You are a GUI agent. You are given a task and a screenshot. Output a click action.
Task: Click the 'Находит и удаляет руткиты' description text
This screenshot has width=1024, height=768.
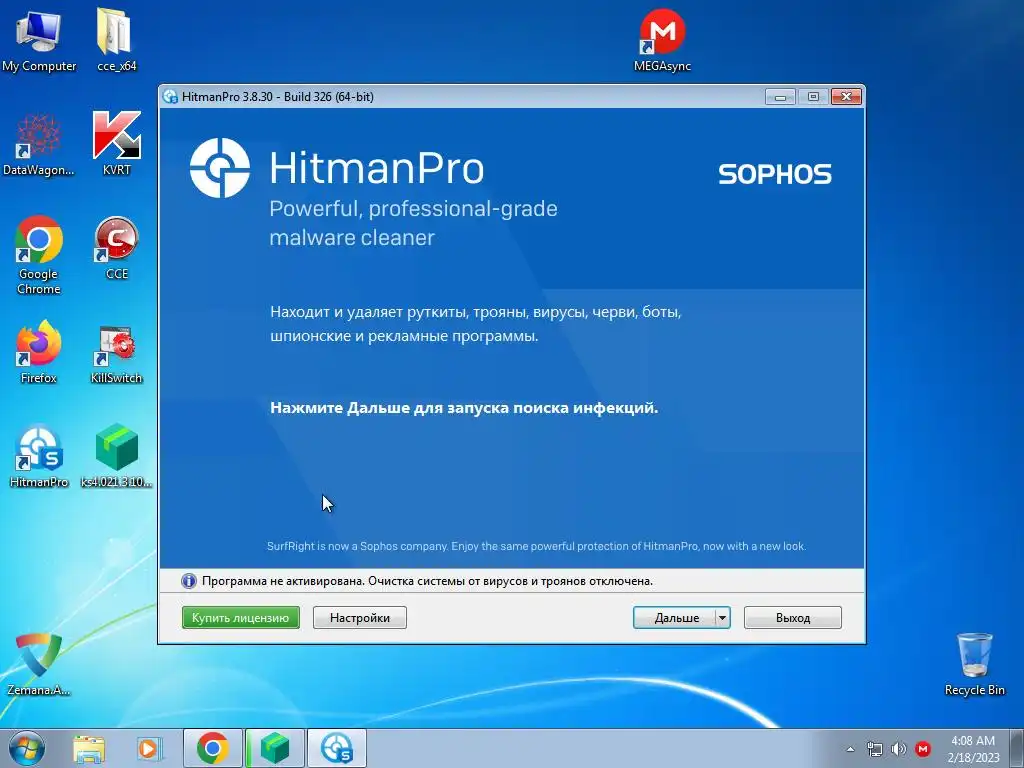[476, 324]
